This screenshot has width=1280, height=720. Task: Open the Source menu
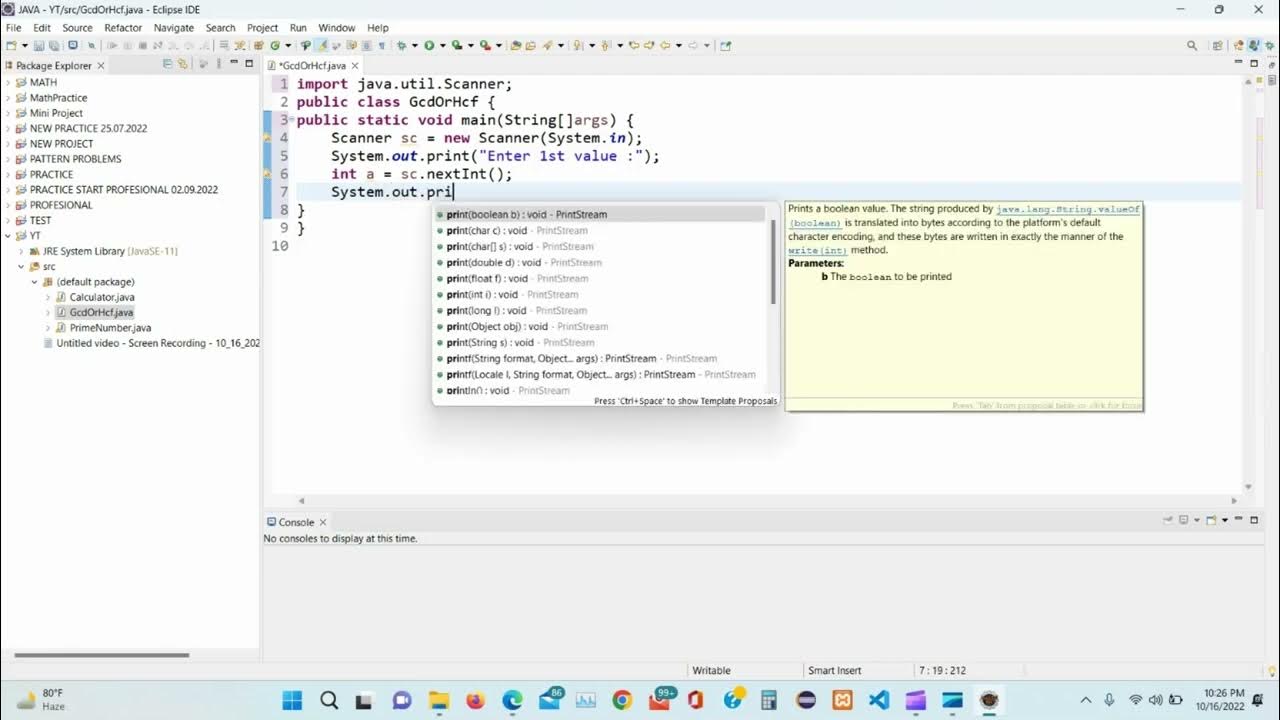(x=77, y=28)
